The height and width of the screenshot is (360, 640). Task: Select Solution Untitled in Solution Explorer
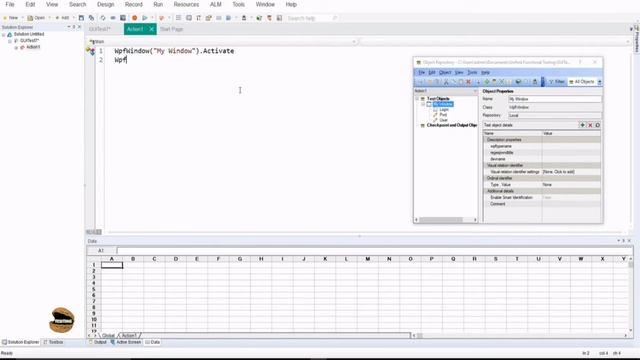pos(29,34)
